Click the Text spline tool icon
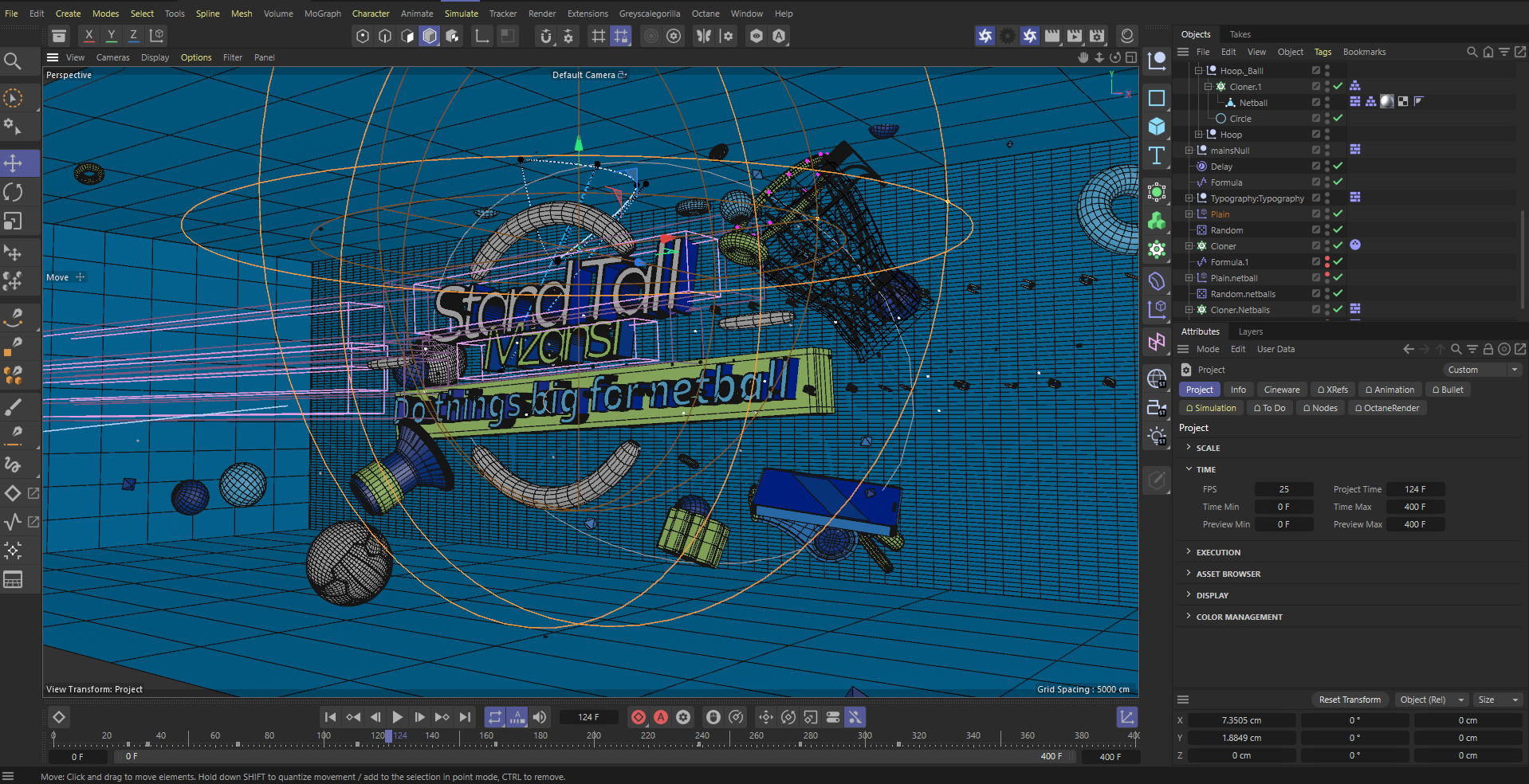 (x=1156, y=156)
